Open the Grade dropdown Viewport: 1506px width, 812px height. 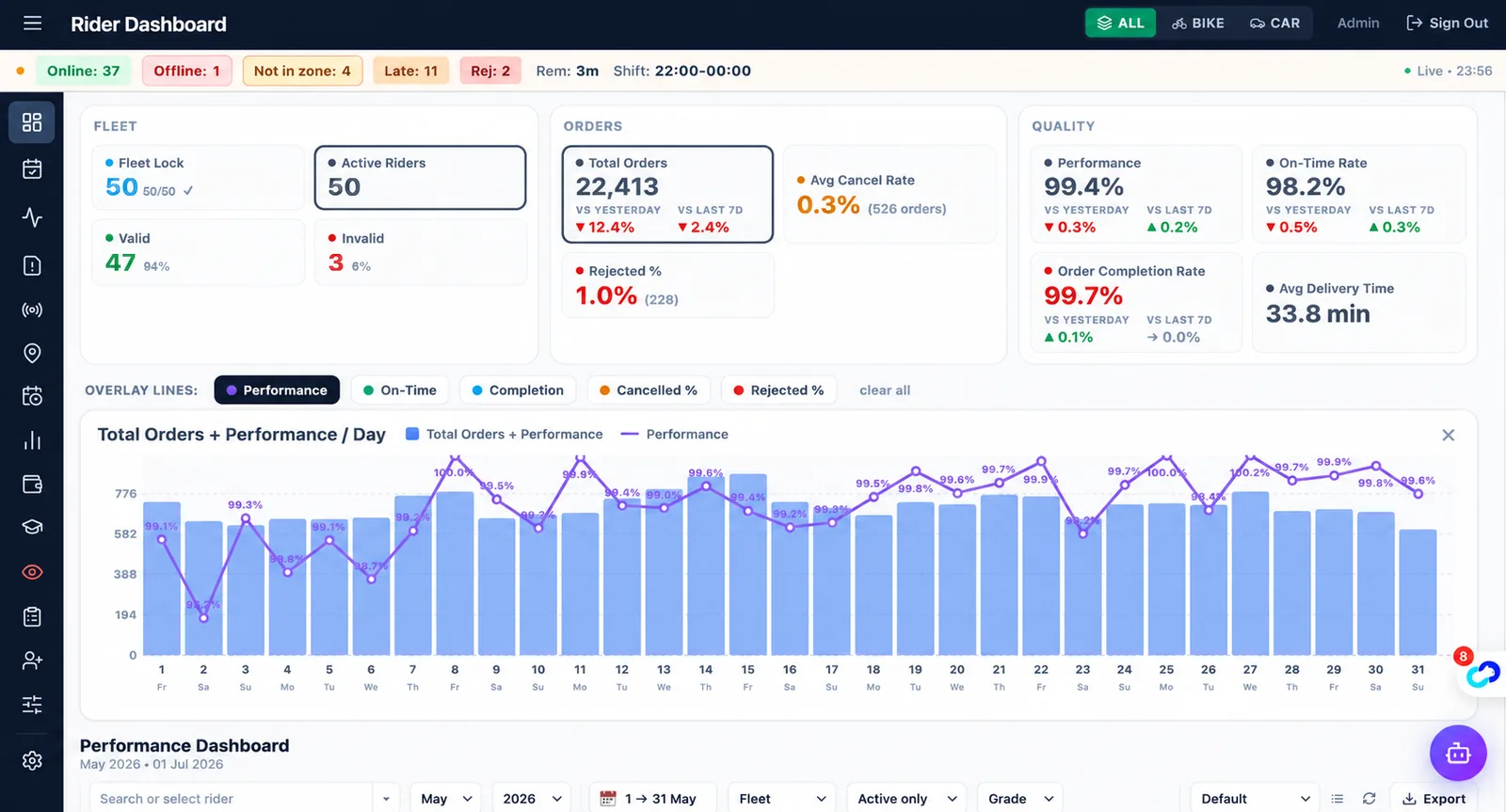coord(1020,799)
